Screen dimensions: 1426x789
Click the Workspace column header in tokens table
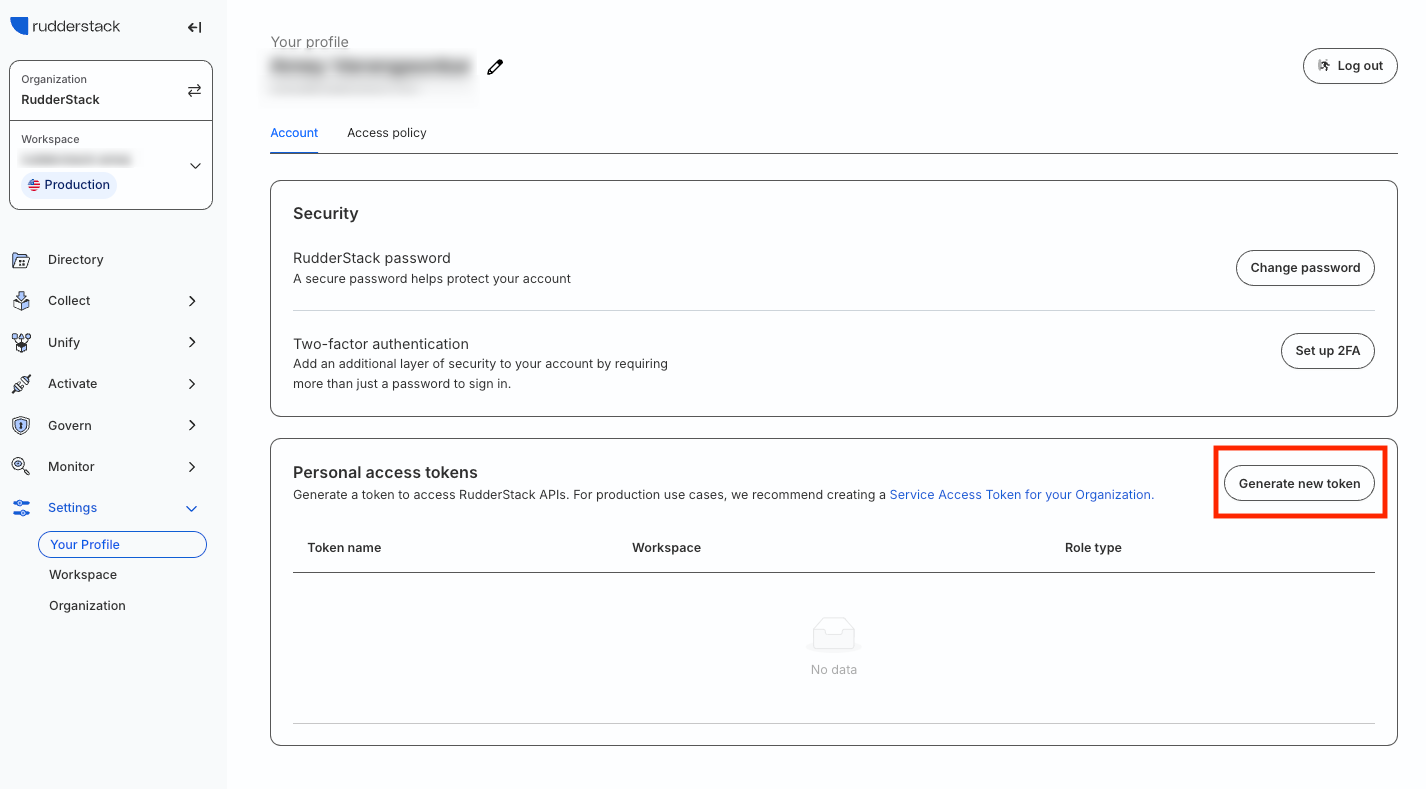[666, 548]
